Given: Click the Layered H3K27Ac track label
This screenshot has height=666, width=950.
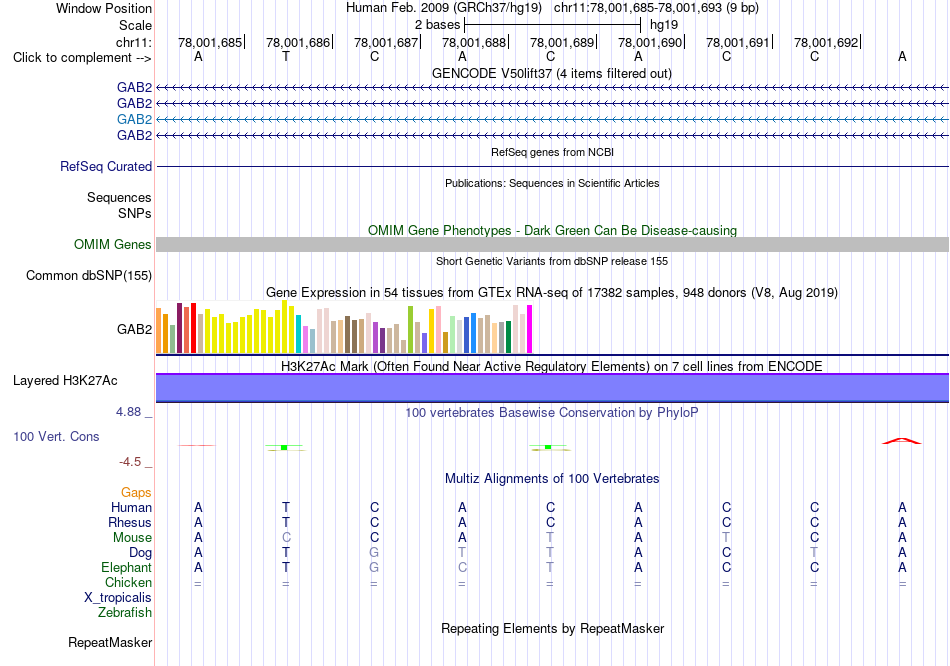Looking at the screenshot, I should tap(65, 381).
